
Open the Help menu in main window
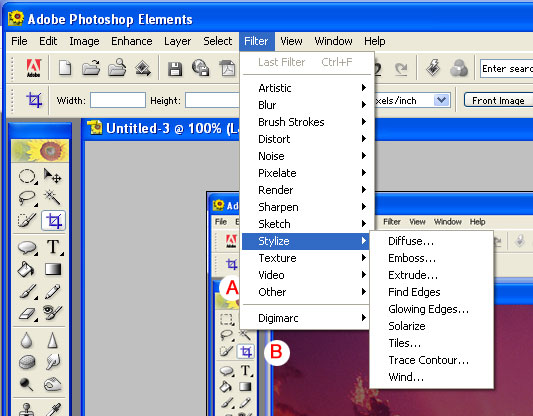(375, 41)
